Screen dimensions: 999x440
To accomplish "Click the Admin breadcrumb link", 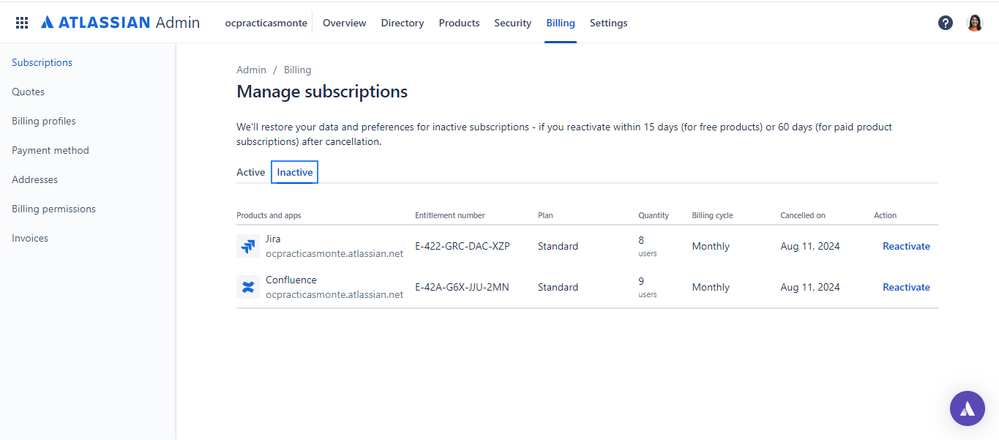I will tap(251, 70).
